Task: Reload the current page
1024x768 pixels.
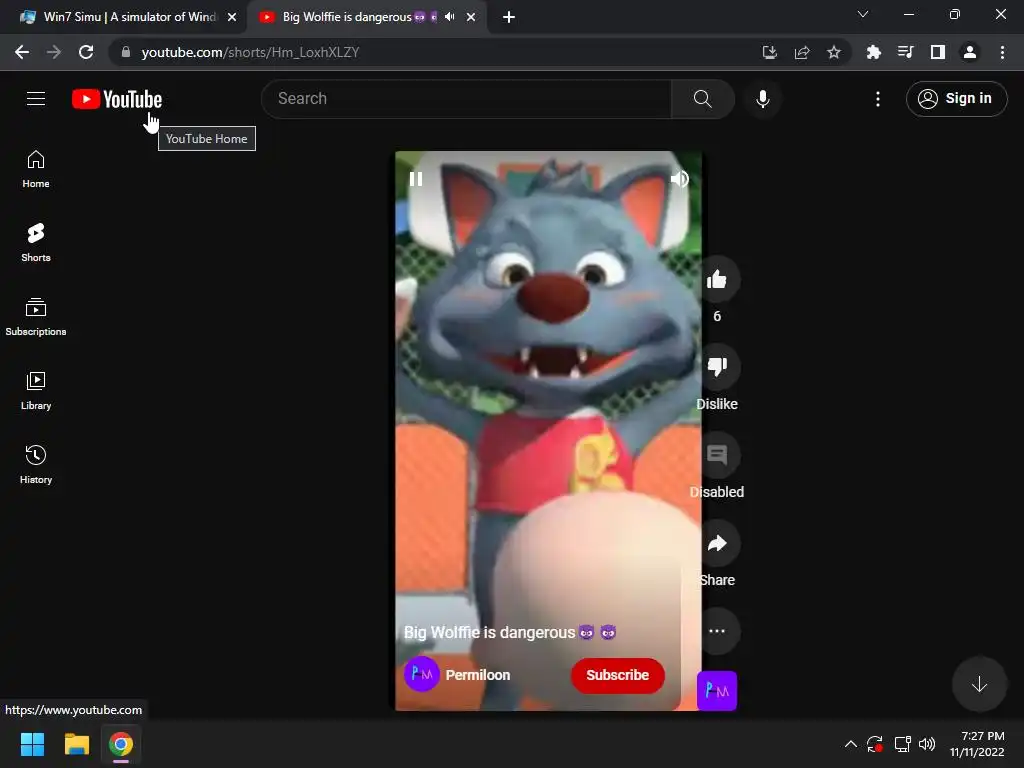Action: [86, 52]
